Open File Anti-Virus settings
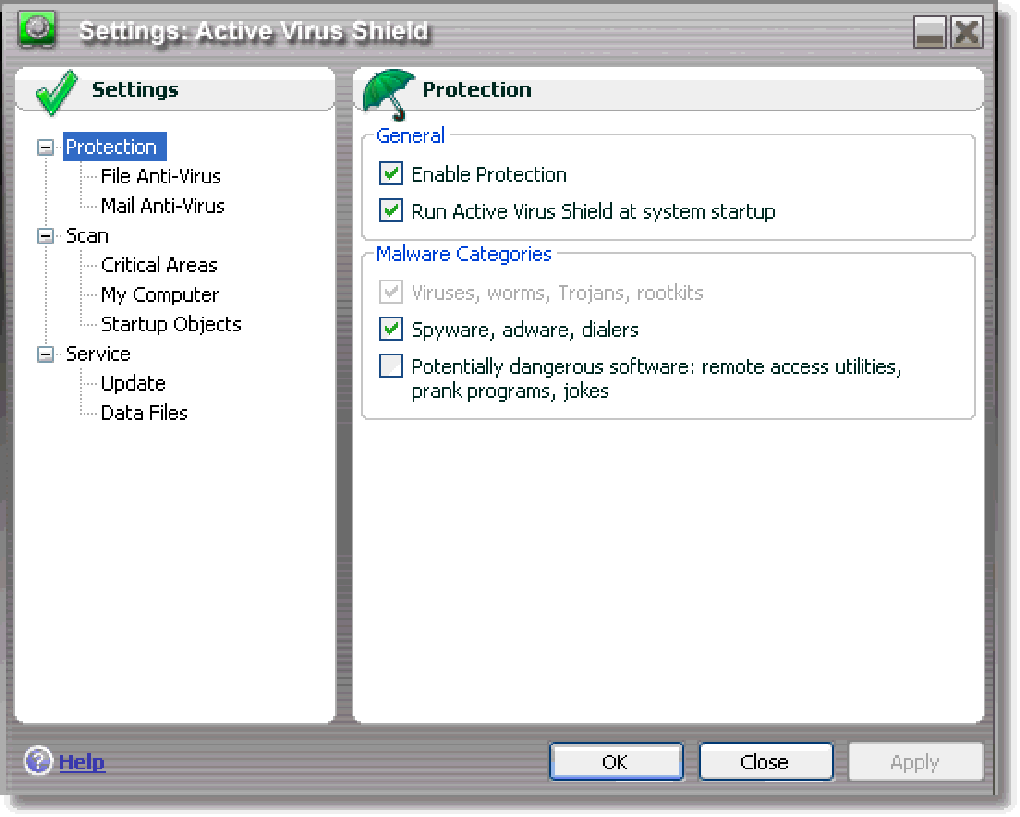The image size is (1020, 817). 161,176
